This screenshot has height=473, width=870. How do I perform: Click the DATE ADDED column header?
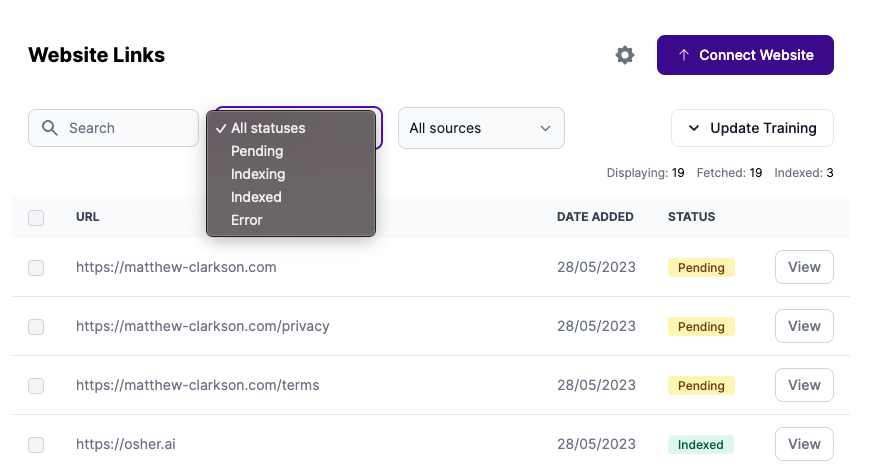tap(595, 217)
